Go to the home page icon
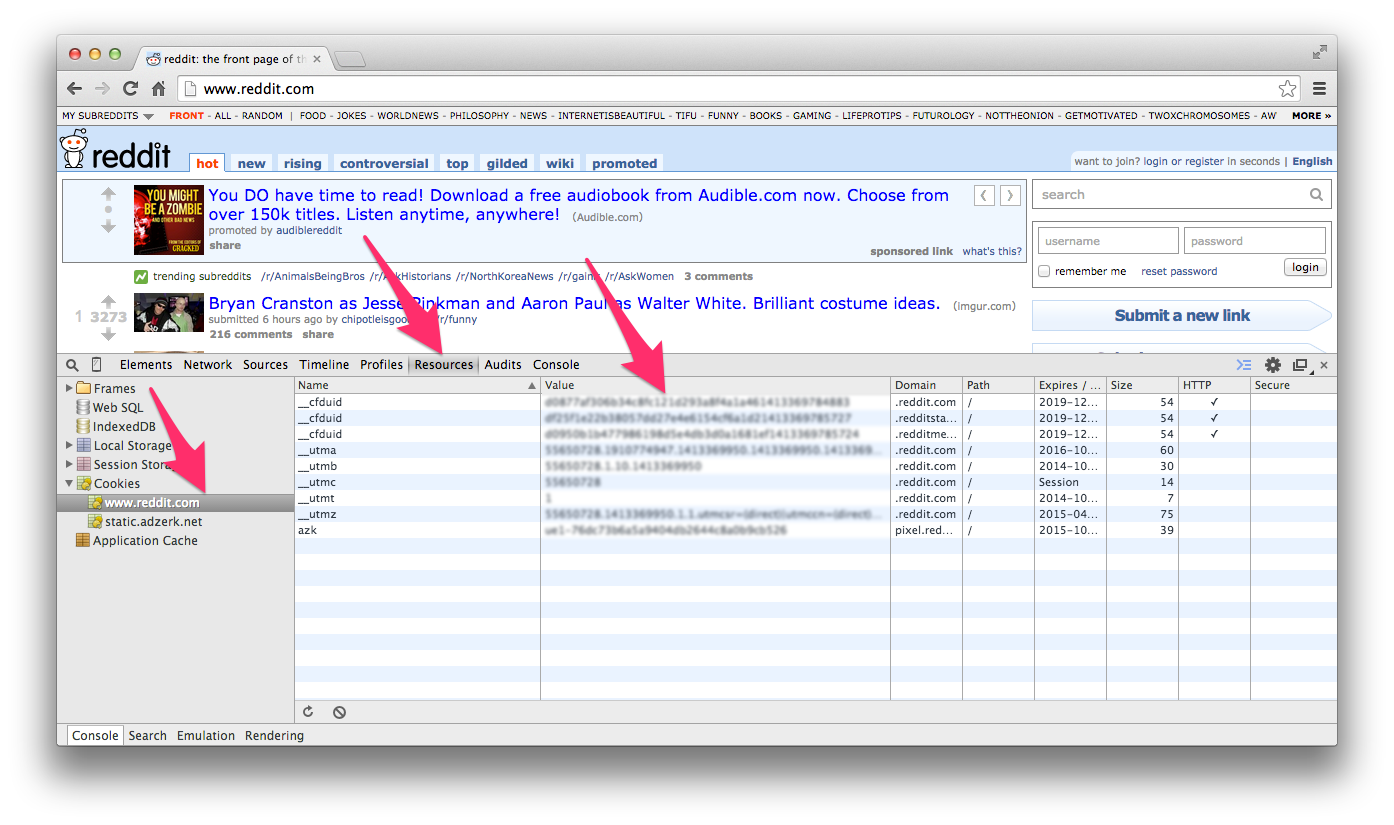 pyautogui.click(x=158, y=88)
